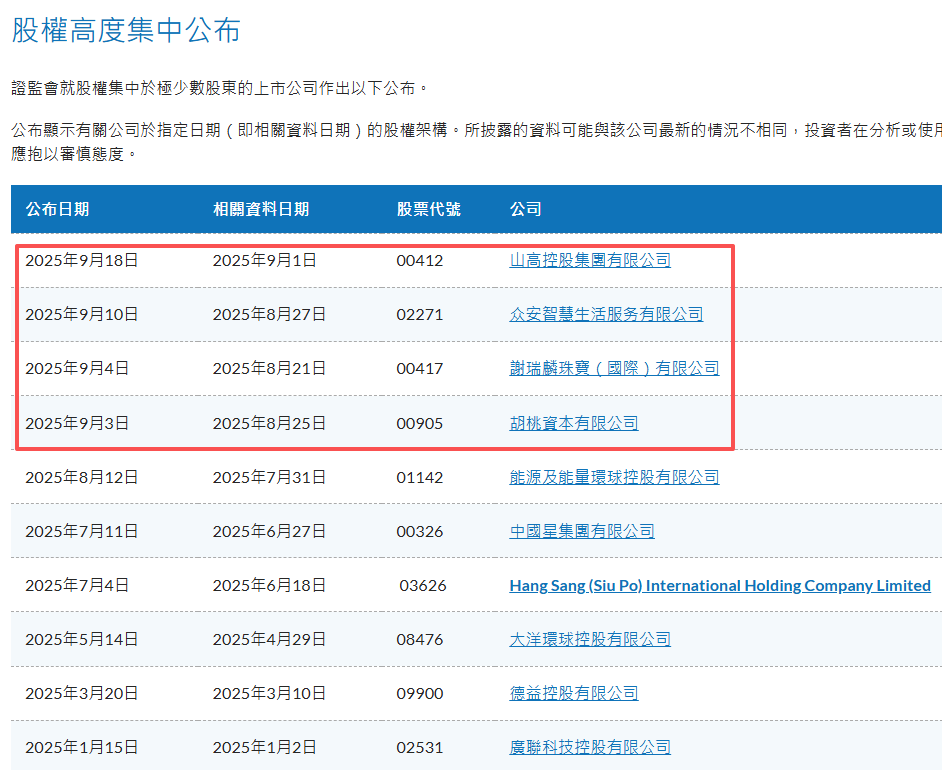Select announcement date 2025年5月14日
This screenshot has width=942, height=770.
[82, 640]
